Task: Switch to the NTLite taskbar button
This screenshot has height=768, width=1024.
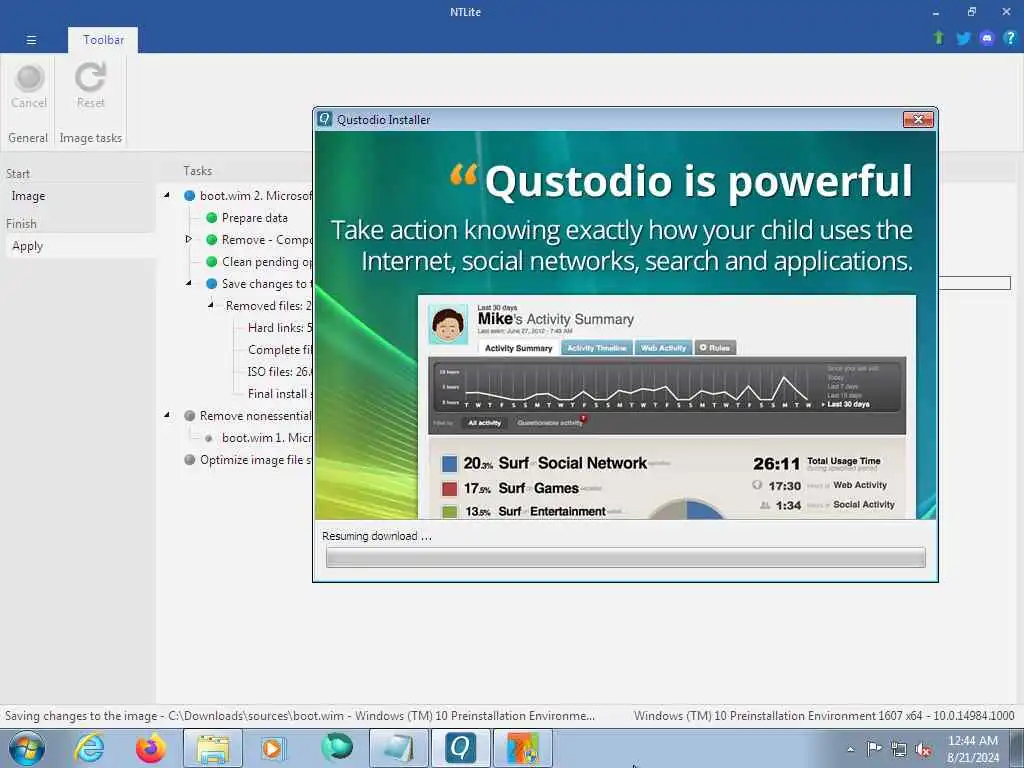Action: (522, 748)
